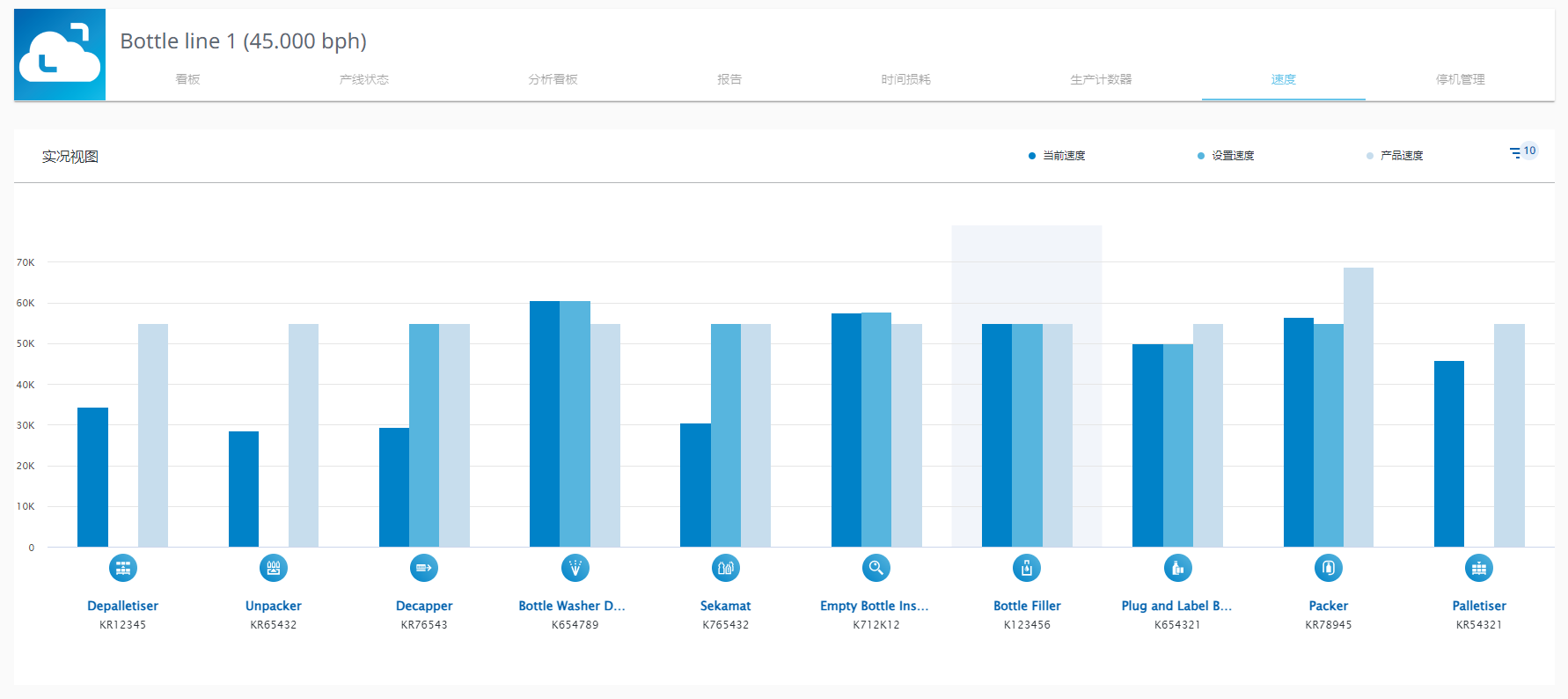Screen dimensions: 1568x699
Task: Open the Palletiser machine link
Action: pos(1479,606)
